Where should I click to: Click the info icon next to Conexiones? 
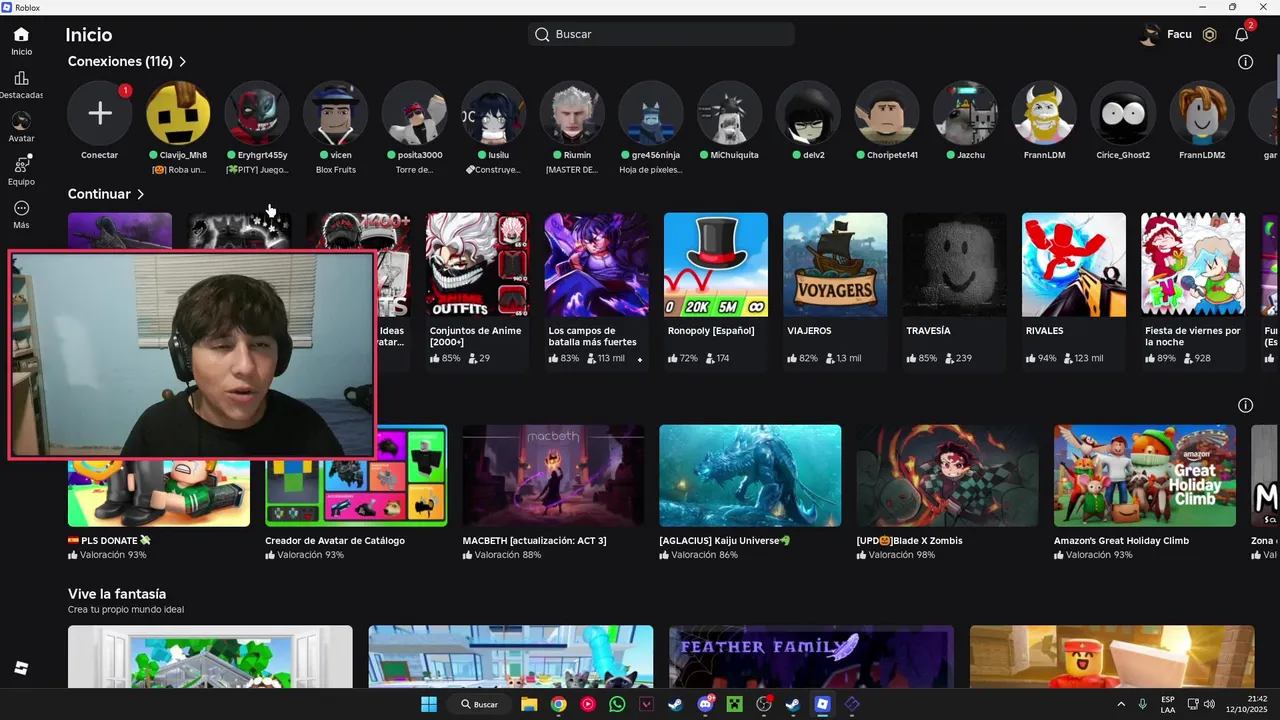[1245, 62]
